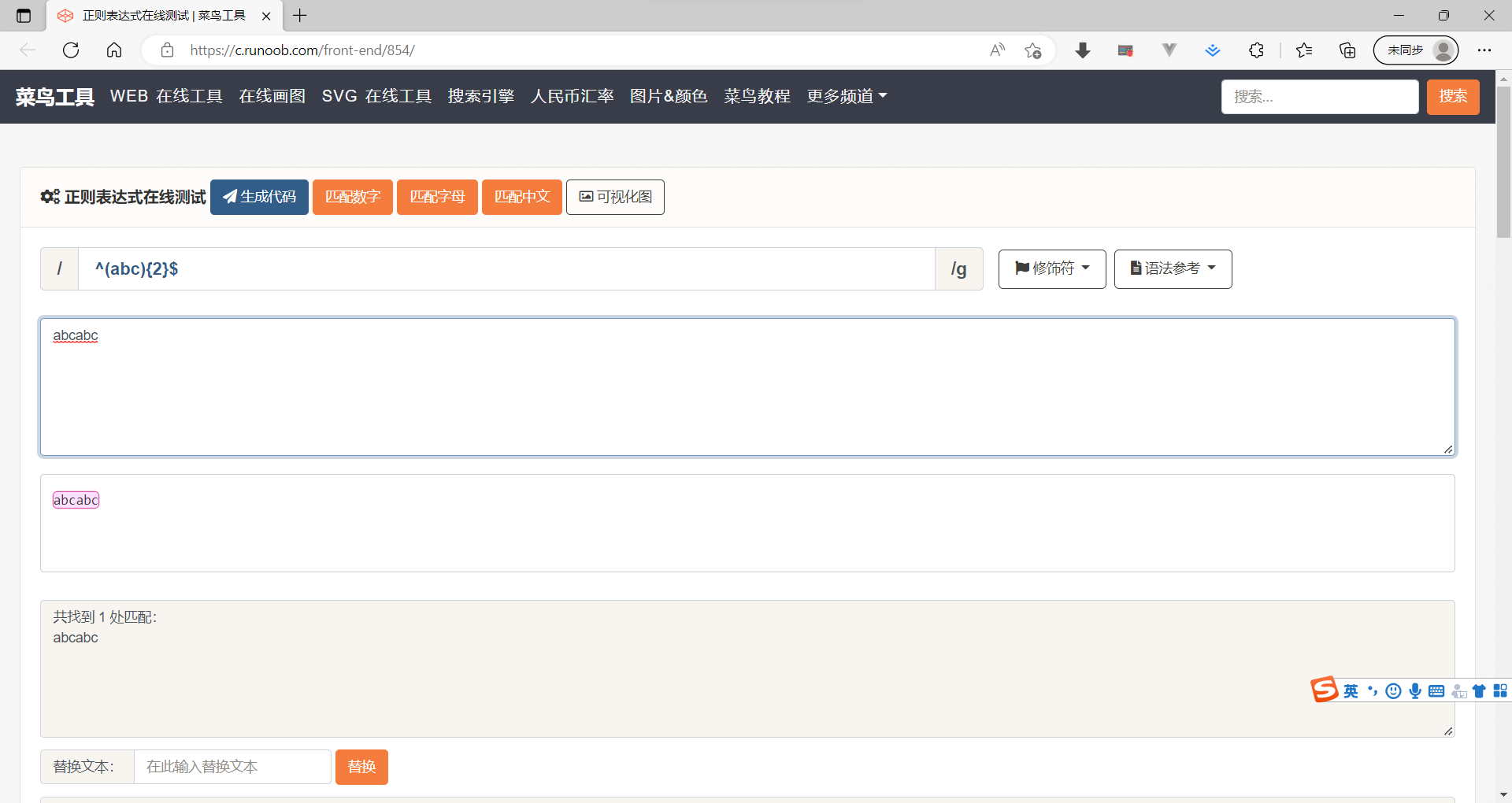Open Sogou emoji smiley icon
Viewport: 1512px width, 803px height.
click(x=1394, y=691)
